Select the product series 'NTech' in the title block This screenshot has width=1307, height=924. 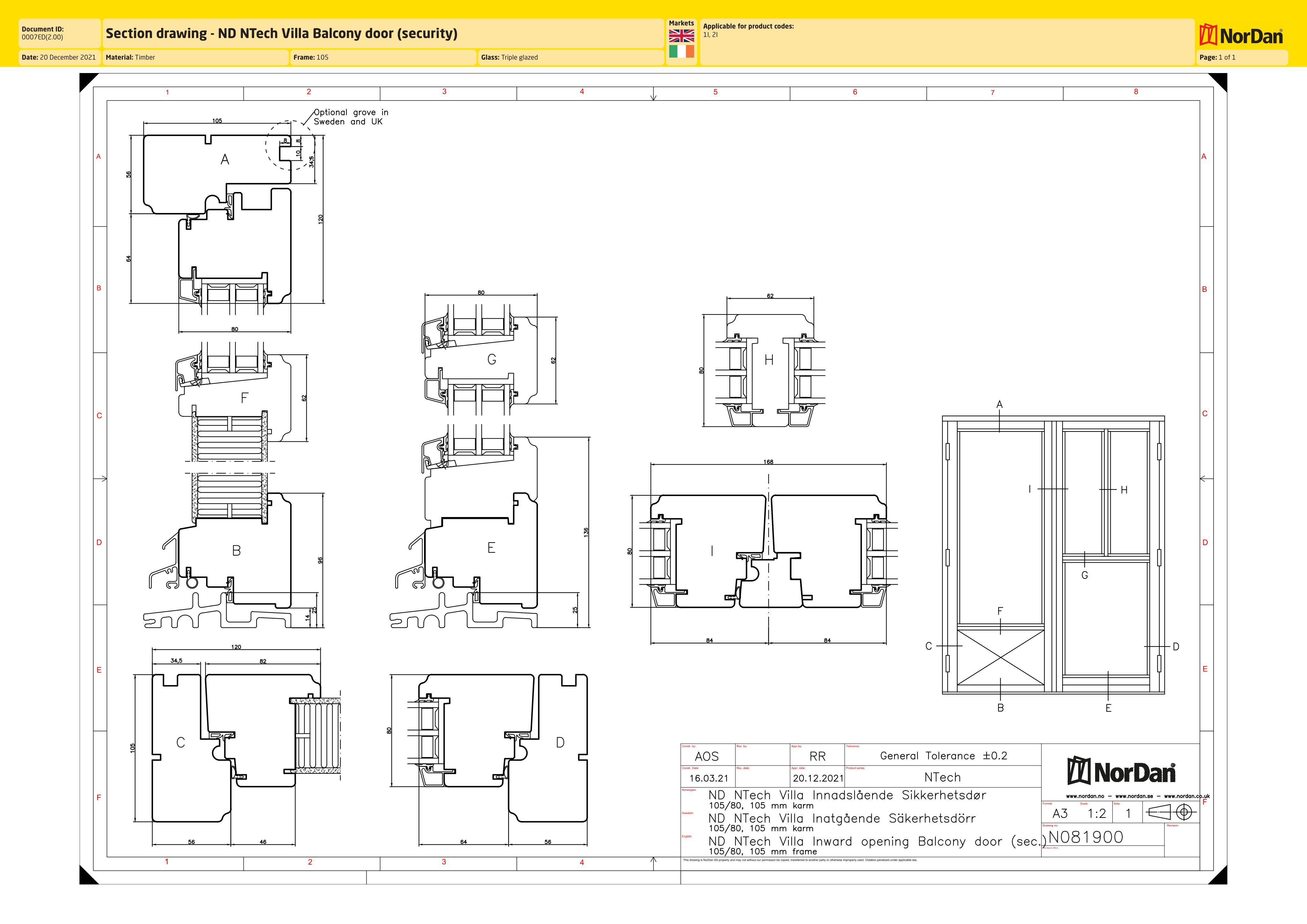942,778
